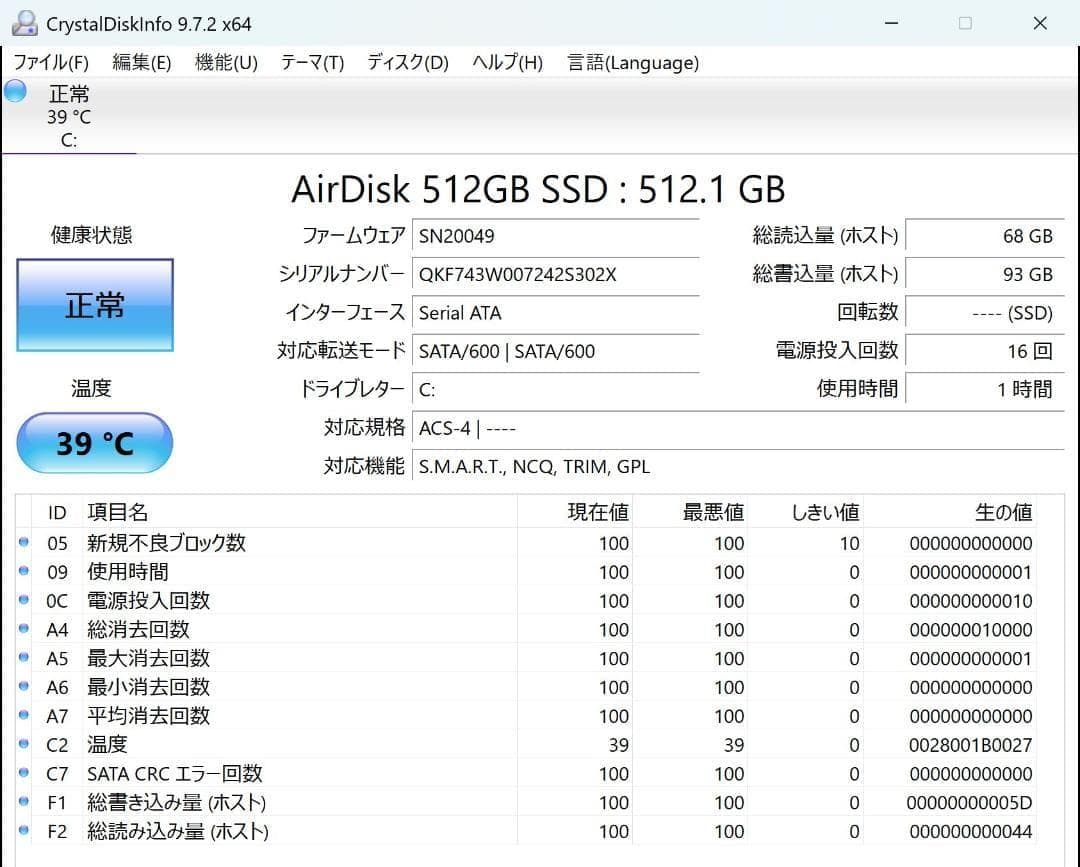Click the 39 °C temperature button
The image size is (1080, 867).
95,443
